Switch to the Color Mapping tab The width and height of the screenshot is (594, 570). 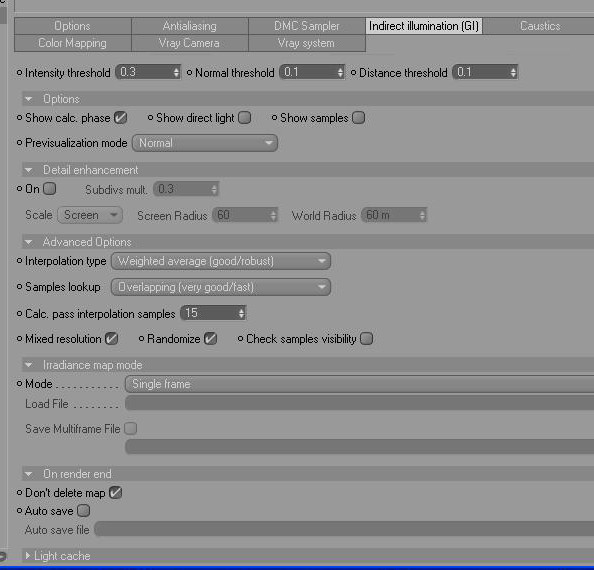tap(73, 43)
